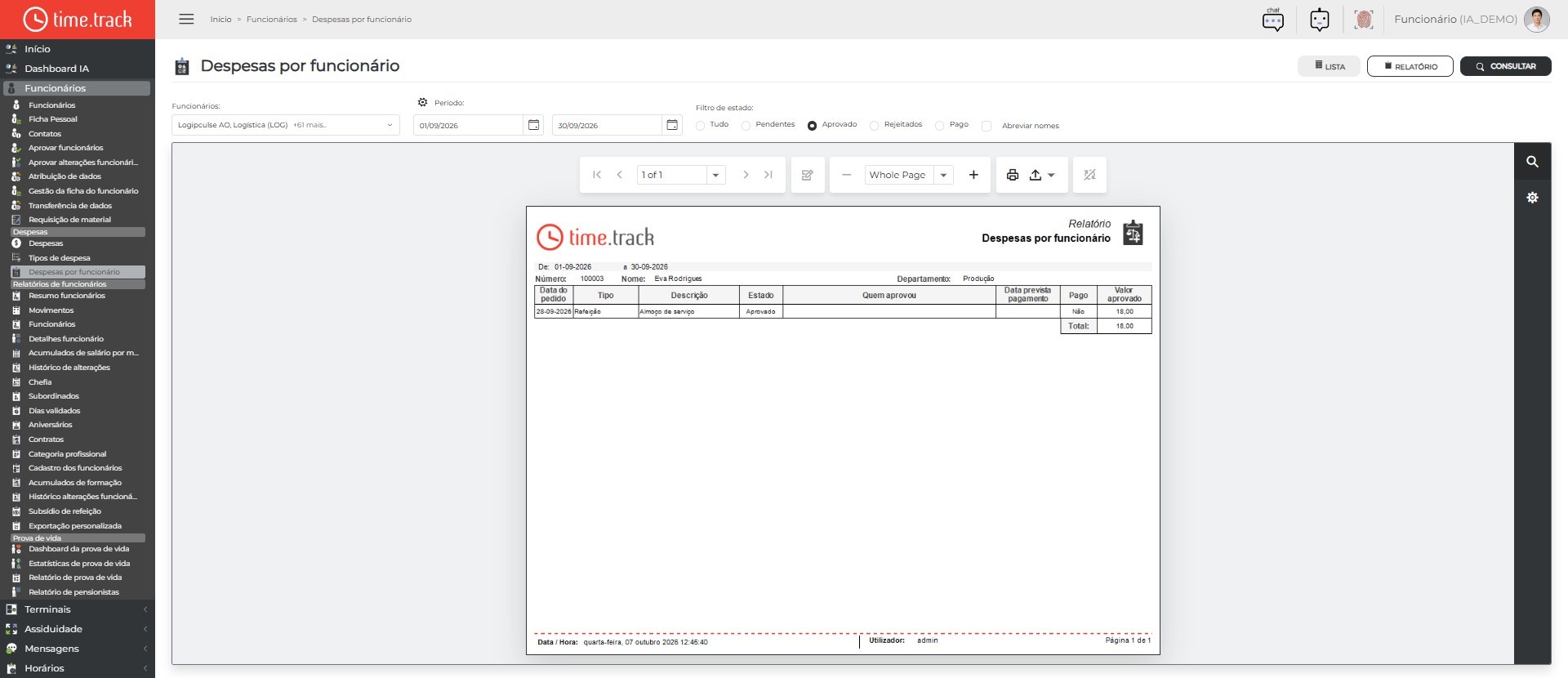The image size is (1568, 678).
Task: Go to previous report page
Action: [x=620, y=175]
